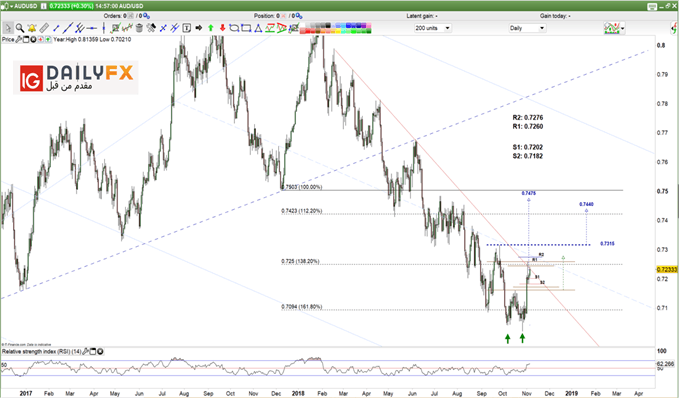The height and width of the screenshot is (398, 679).
Task: Remove the Price panel with its X icon
Action: pyautogui.click(x=33, y=39)
